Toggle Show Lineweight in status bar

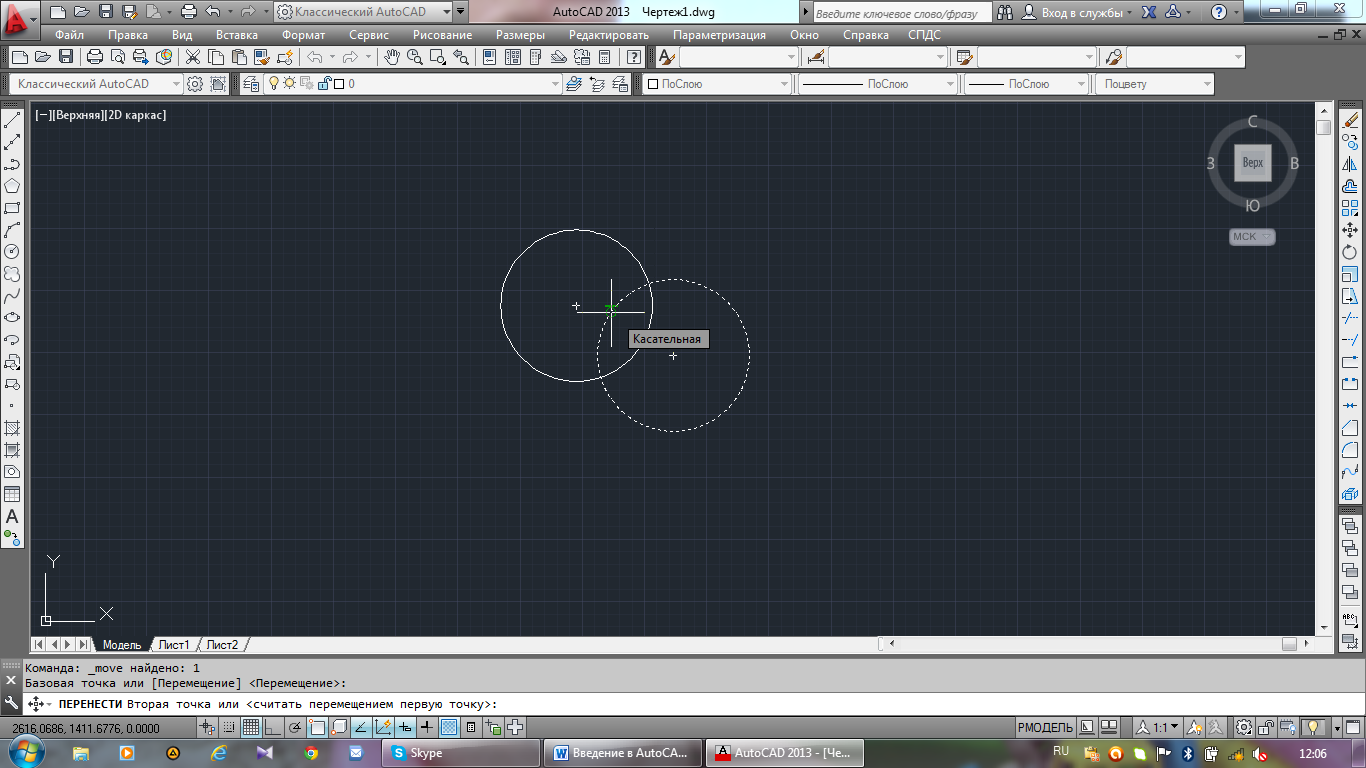(x=427, y=727)
